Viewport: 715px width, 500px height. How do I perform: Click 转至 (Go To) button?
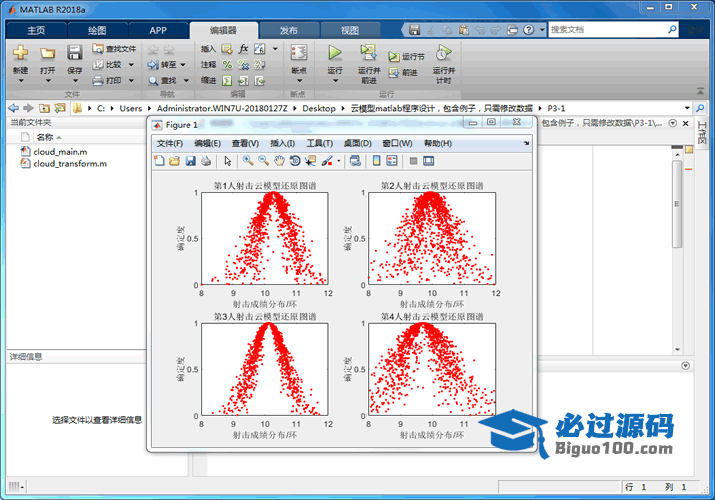(162, 65)
